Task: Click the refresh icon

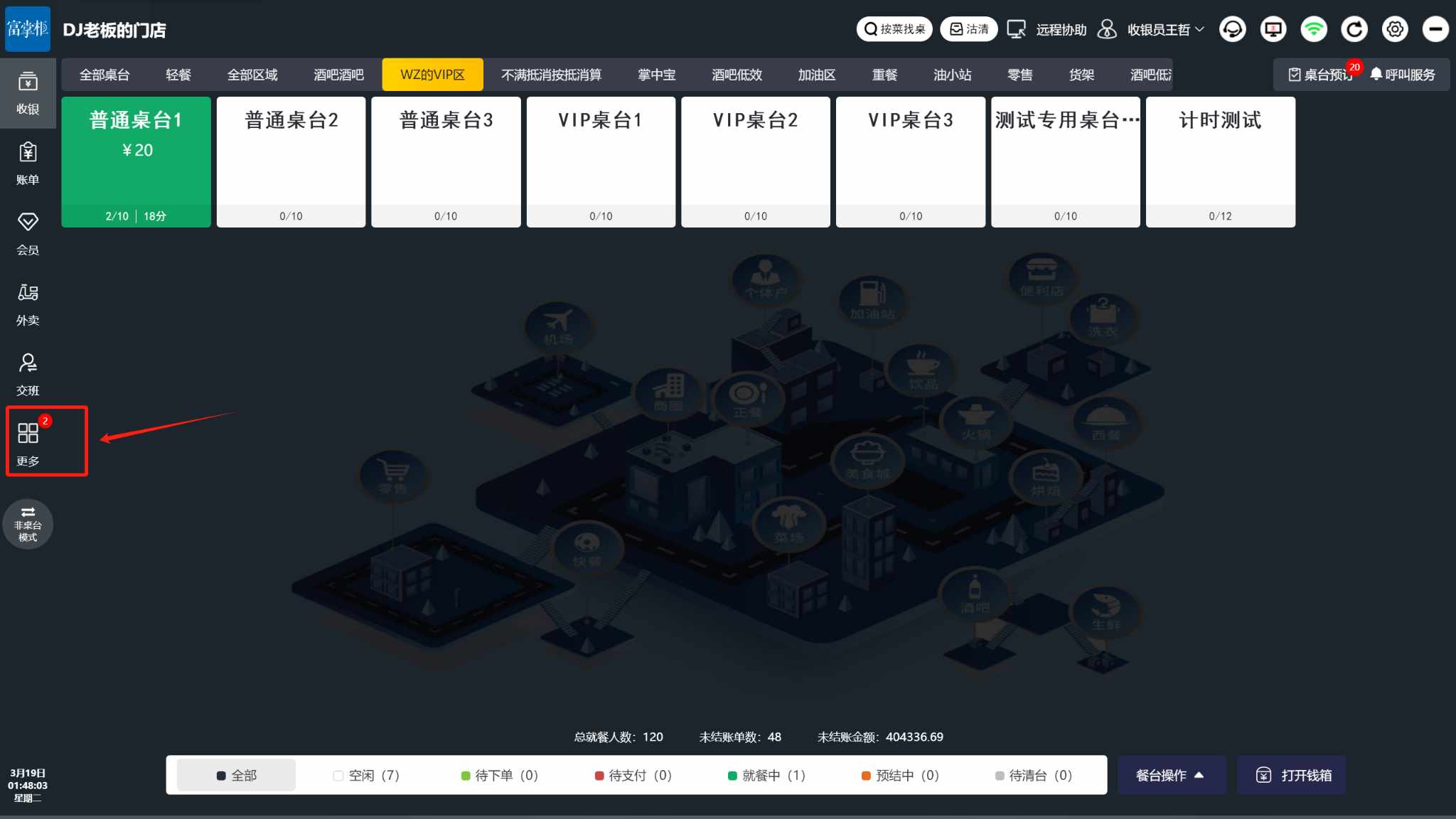Action: [1354, 29]
